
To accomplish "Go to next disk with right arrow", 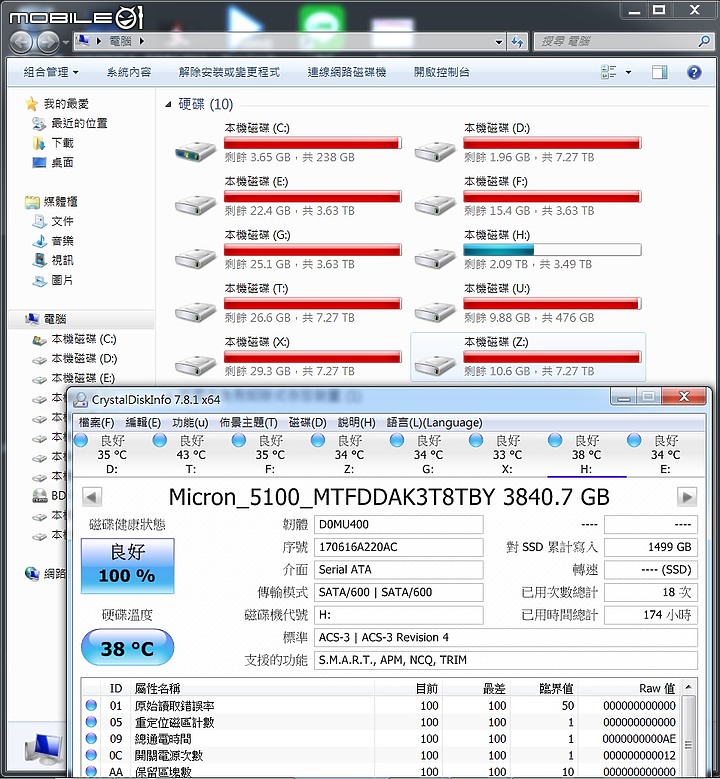I will (x=687, y=497).
